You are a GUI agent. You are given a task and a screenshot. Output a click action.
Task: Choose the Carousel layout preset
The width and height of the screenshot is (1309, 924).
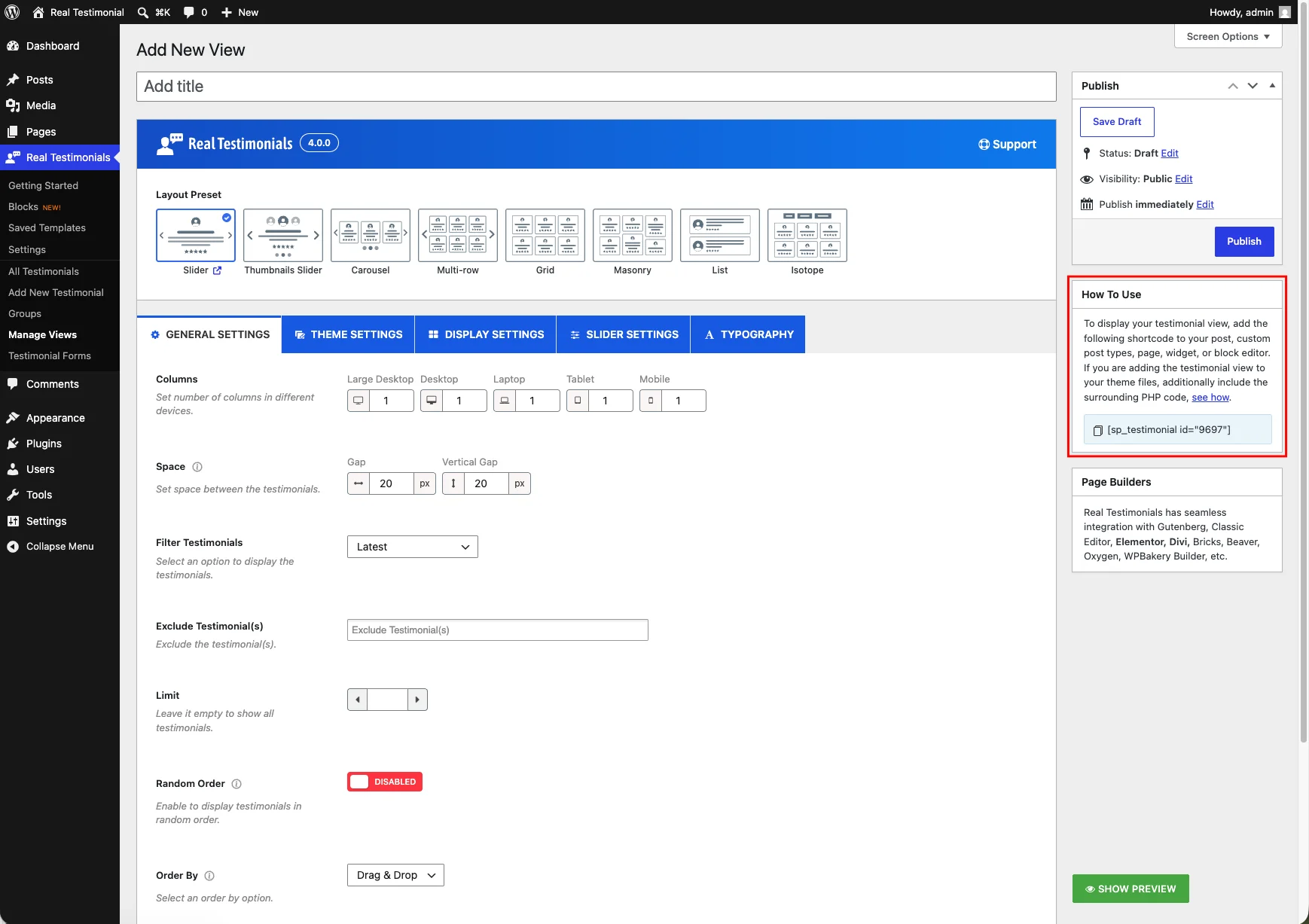pos(371,235)
